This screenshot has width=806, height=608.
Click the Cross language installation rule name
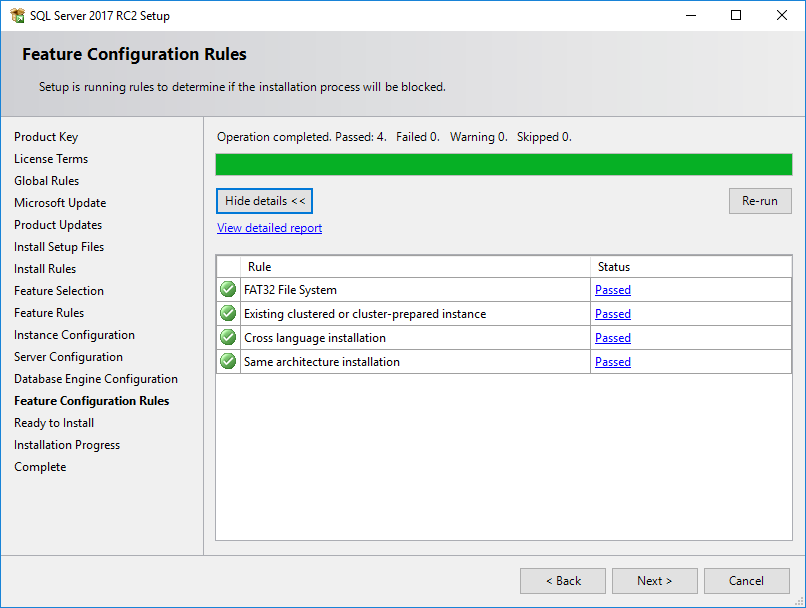point(315,338)
